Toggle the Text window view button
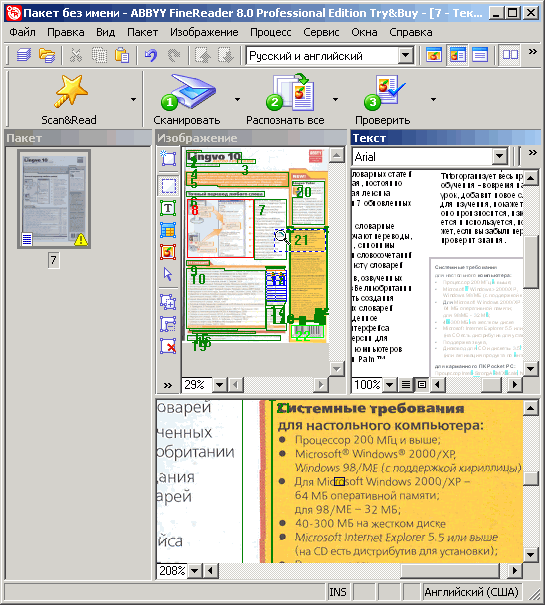This screenshot has height=605, width=545. point(480,55)
